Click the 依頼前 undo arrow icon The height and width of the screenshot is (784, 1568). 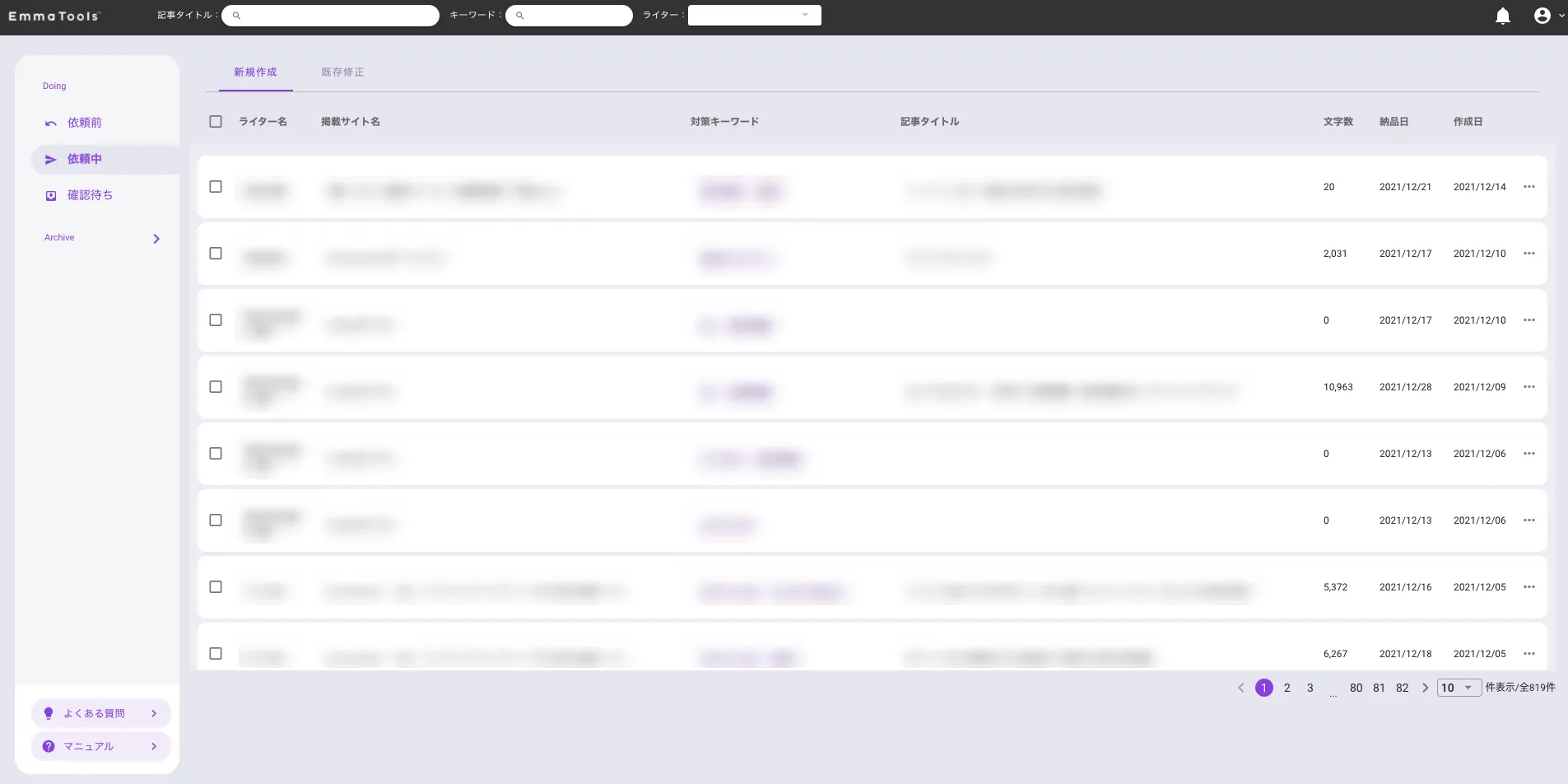[x=51, y=124]
